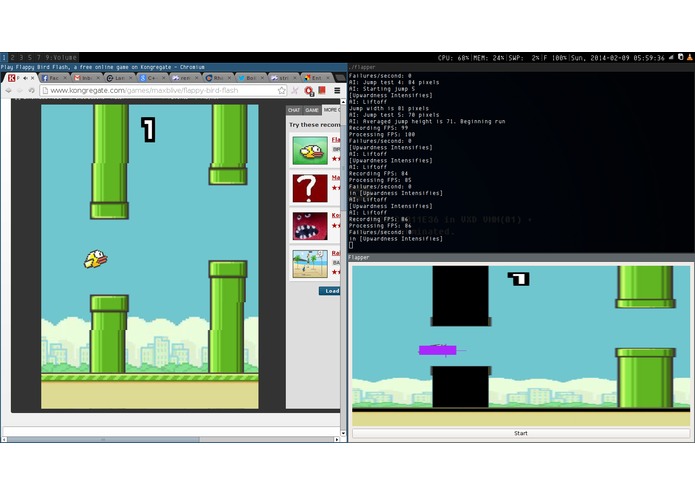
Task: Click the purple bird marker in Flapper window
Action: click(x=437, y=350)
